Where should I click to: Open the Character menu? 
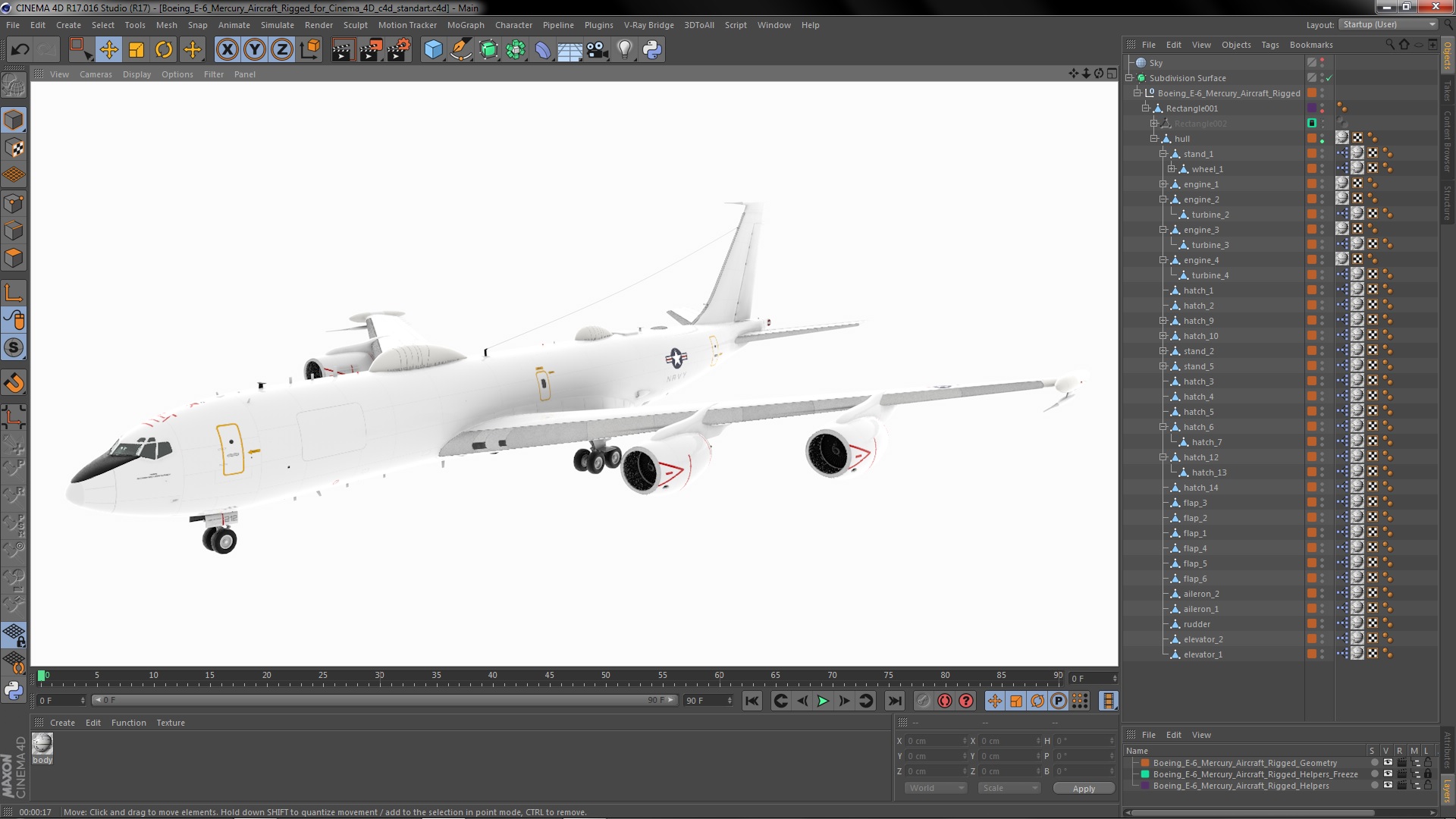coord(513,25)
